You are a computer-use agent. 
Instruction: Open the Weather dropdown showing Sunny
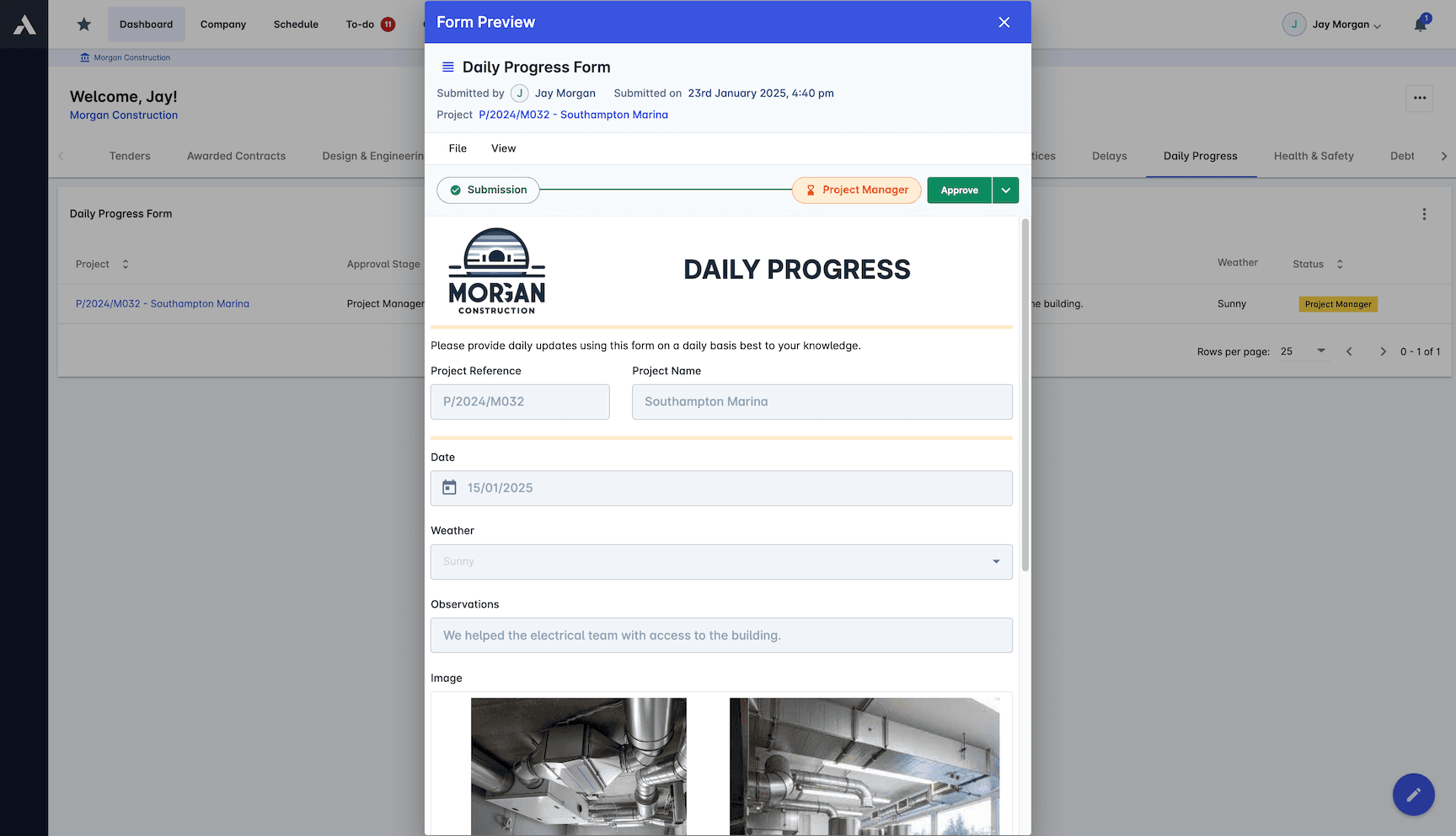pyautogui.click(x=995, y=561)
